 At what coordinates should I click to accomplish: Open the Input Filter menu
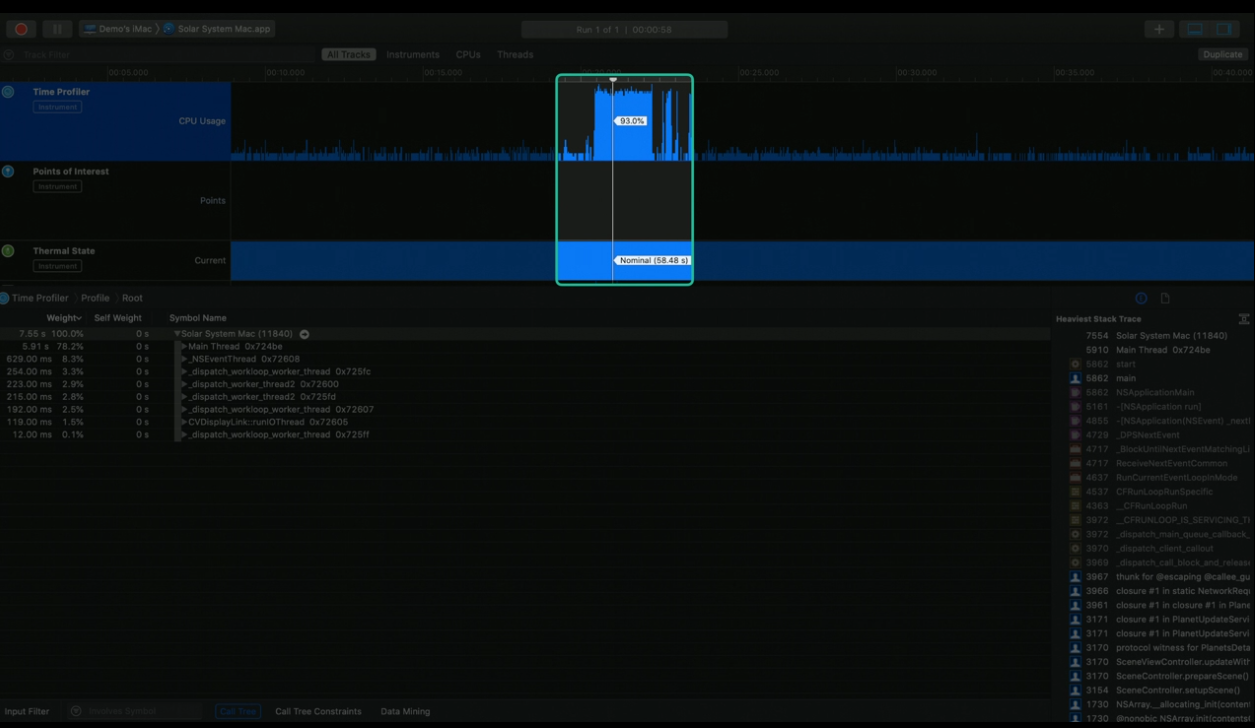27,712
